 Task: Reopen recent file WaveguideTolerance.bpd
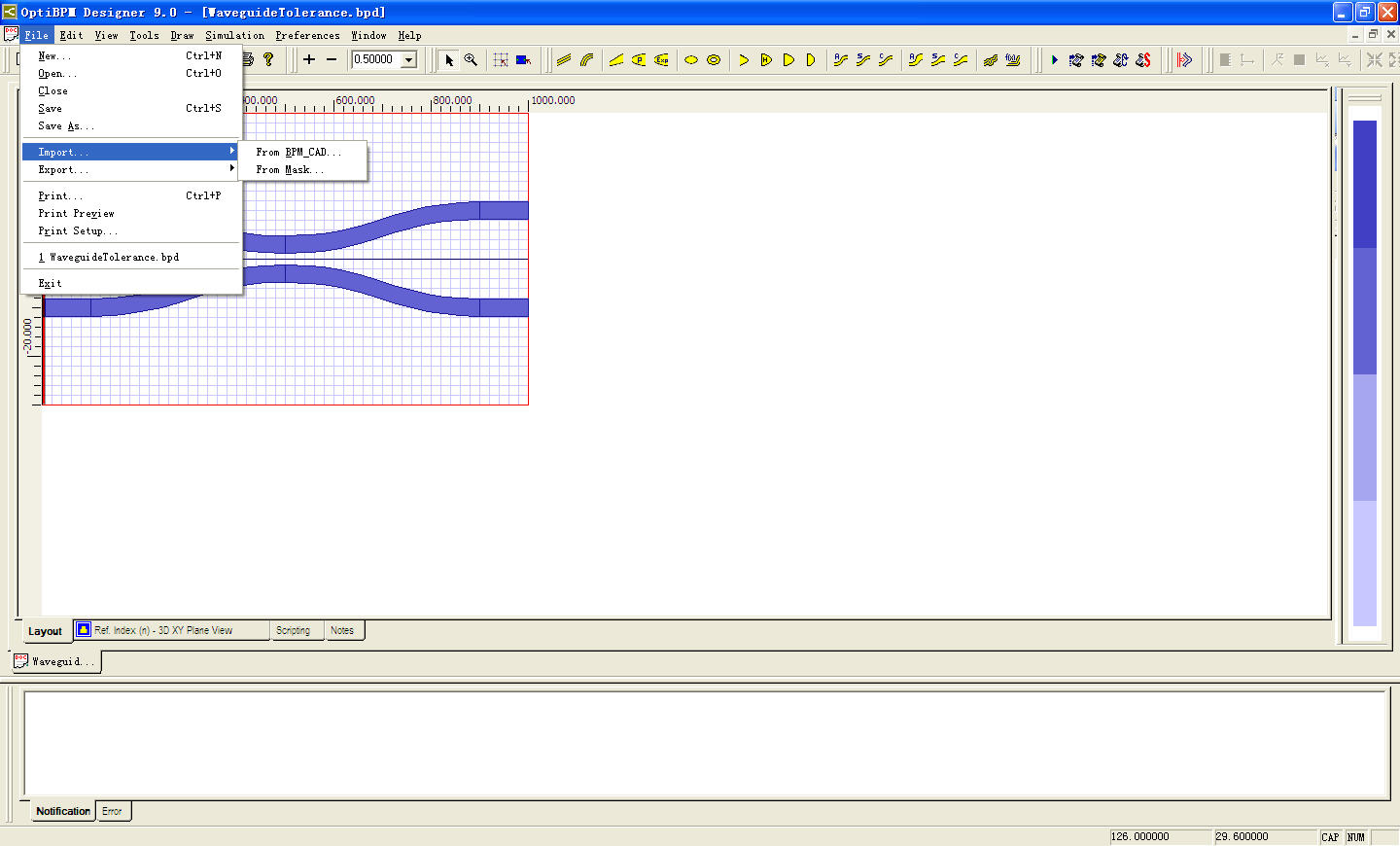131,257
